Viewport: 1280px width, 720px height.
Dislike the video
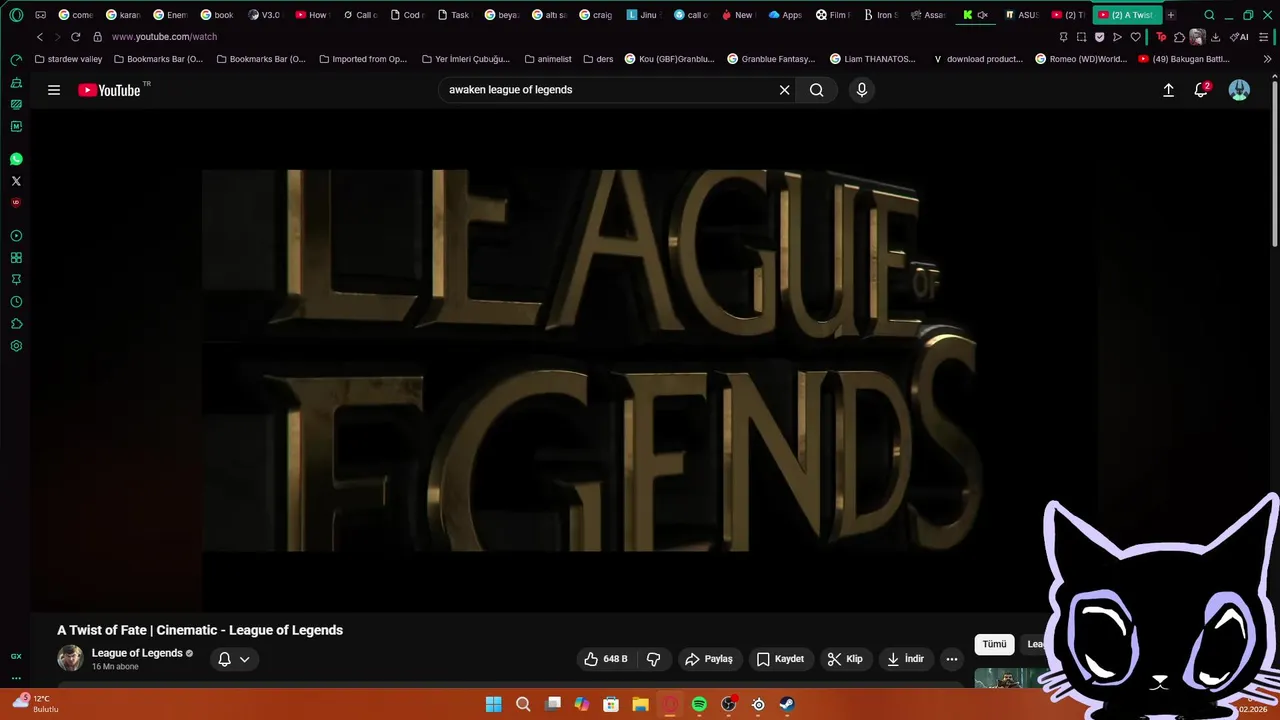point(654,659)
